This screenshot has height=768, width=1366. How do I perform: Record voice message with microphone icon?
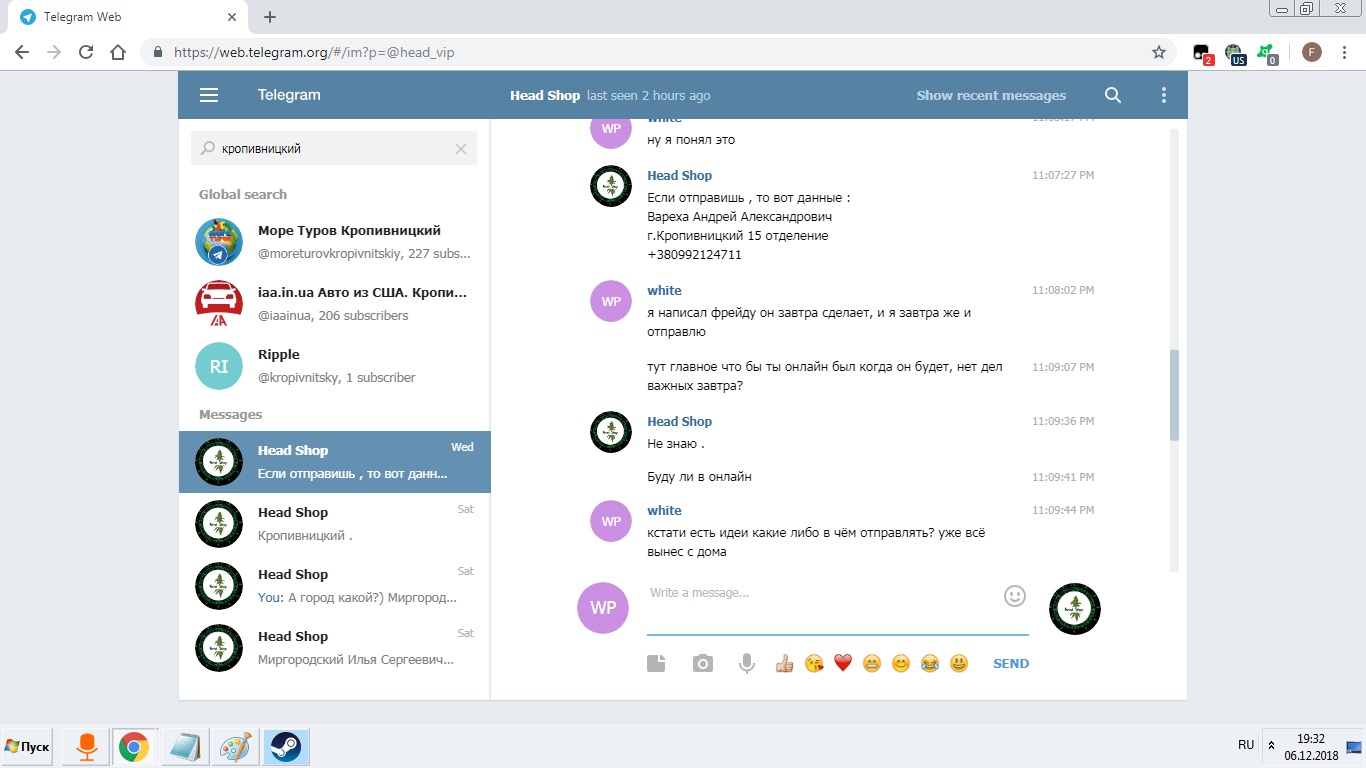(746, 663)
